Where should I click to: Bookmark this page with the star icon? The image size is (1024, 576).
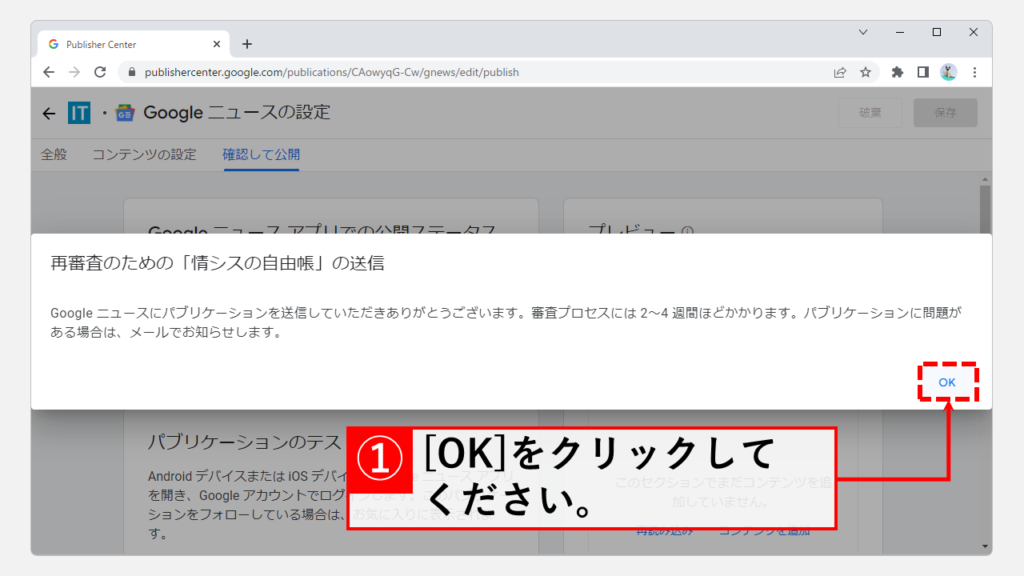coord(866,72)
